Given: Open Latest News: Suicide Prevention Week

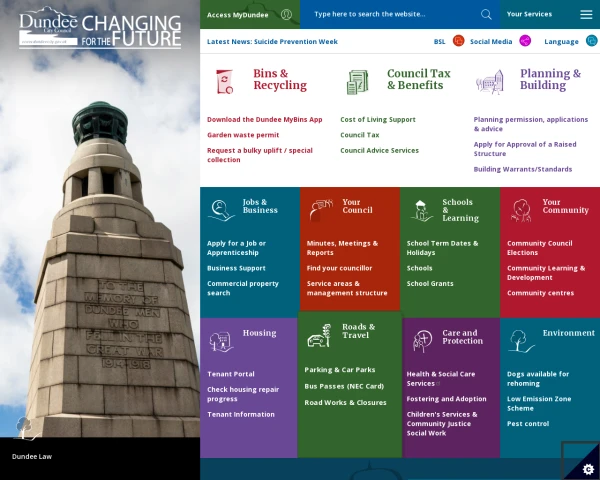Looking at the screenshot, I should pyautogui.click(x=272, y=41).
